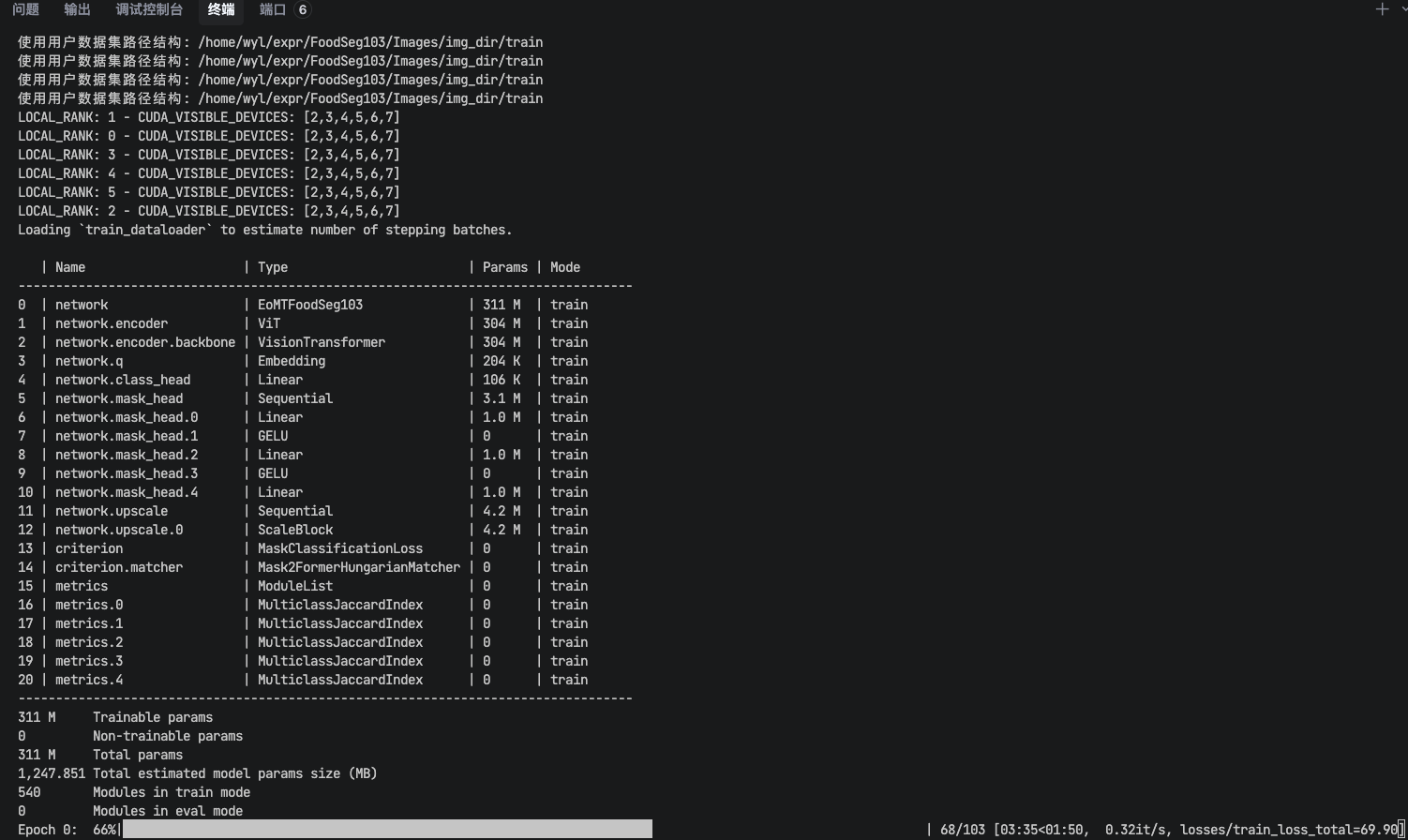Click the 'VisionTransformer' type cell

[x=322, y=342]
